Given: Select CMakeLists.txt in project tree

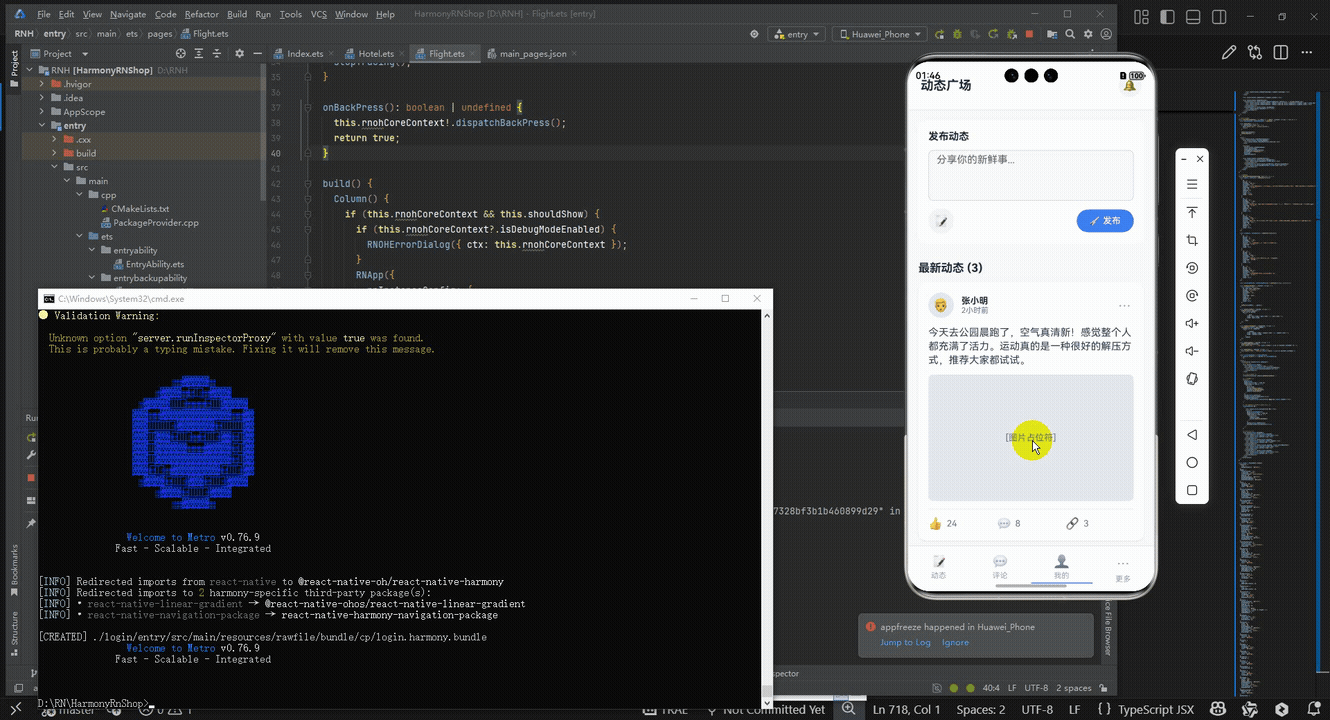Looking at the screenshot, I should (x=140, y=209).
